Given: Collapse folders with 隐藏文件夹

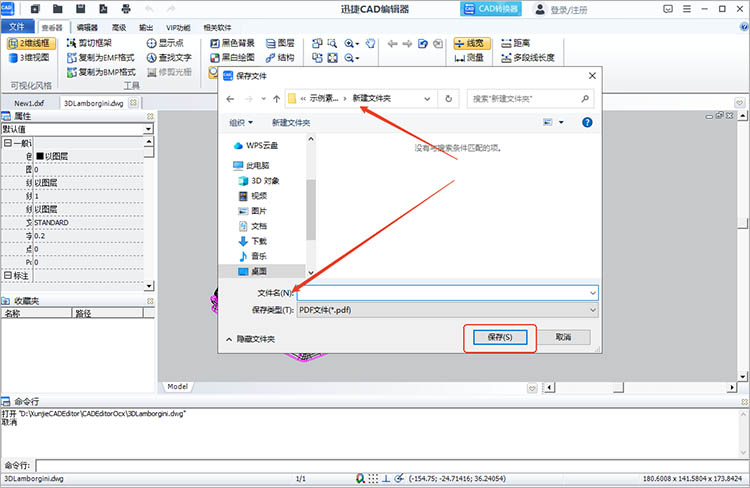Looking at the screenshot, I should [251, 339].
